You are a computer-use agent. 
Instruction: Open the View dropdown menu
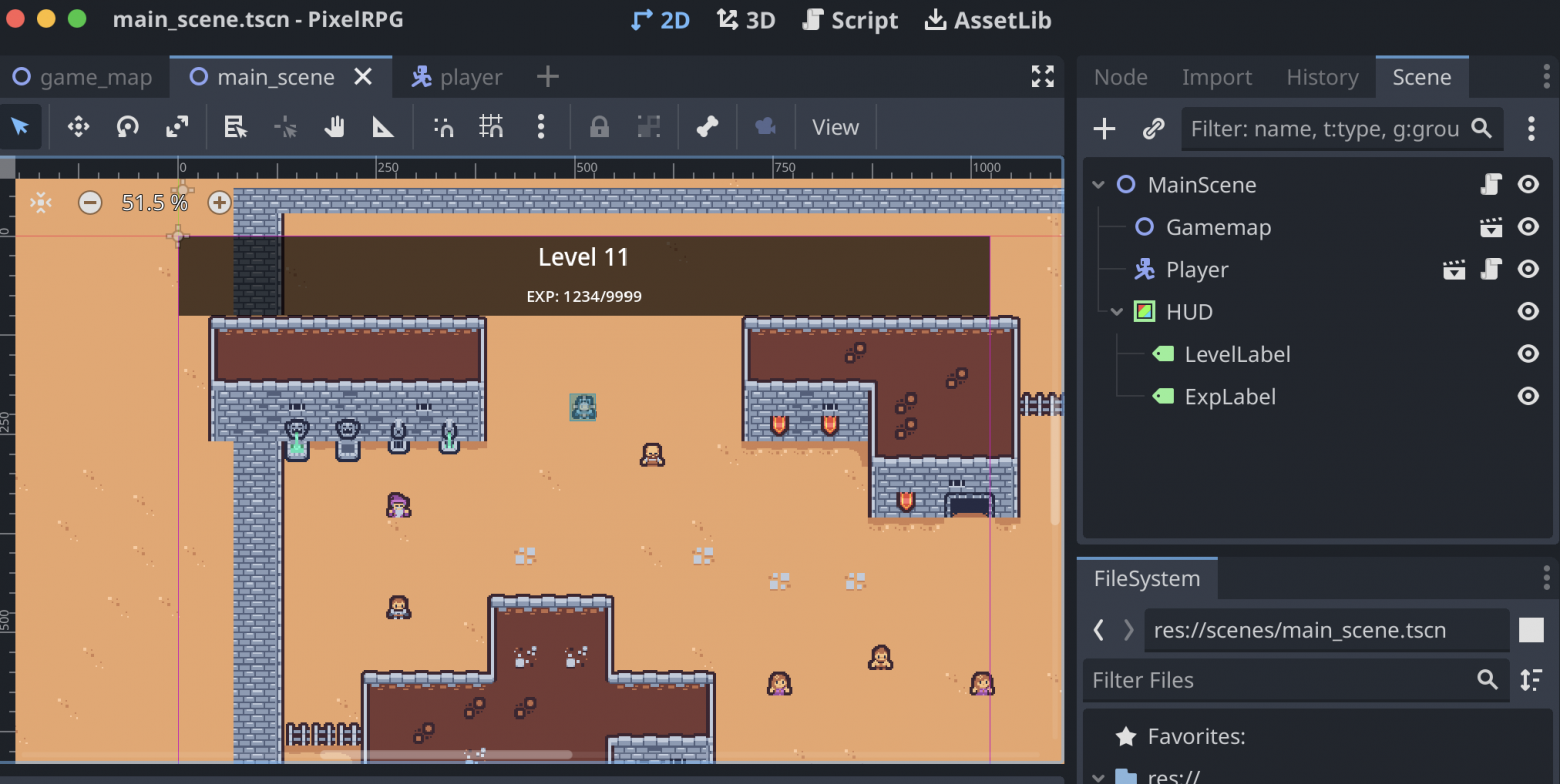(x=835, y=127)
